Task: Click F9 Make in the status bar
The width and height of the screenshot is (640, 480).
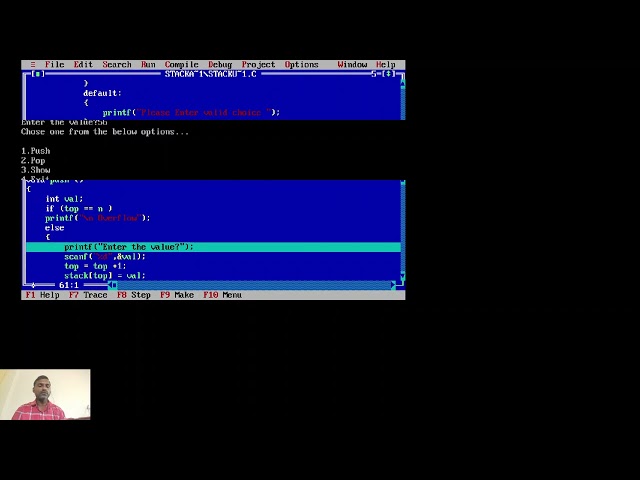Action: [x=177, y=295]
